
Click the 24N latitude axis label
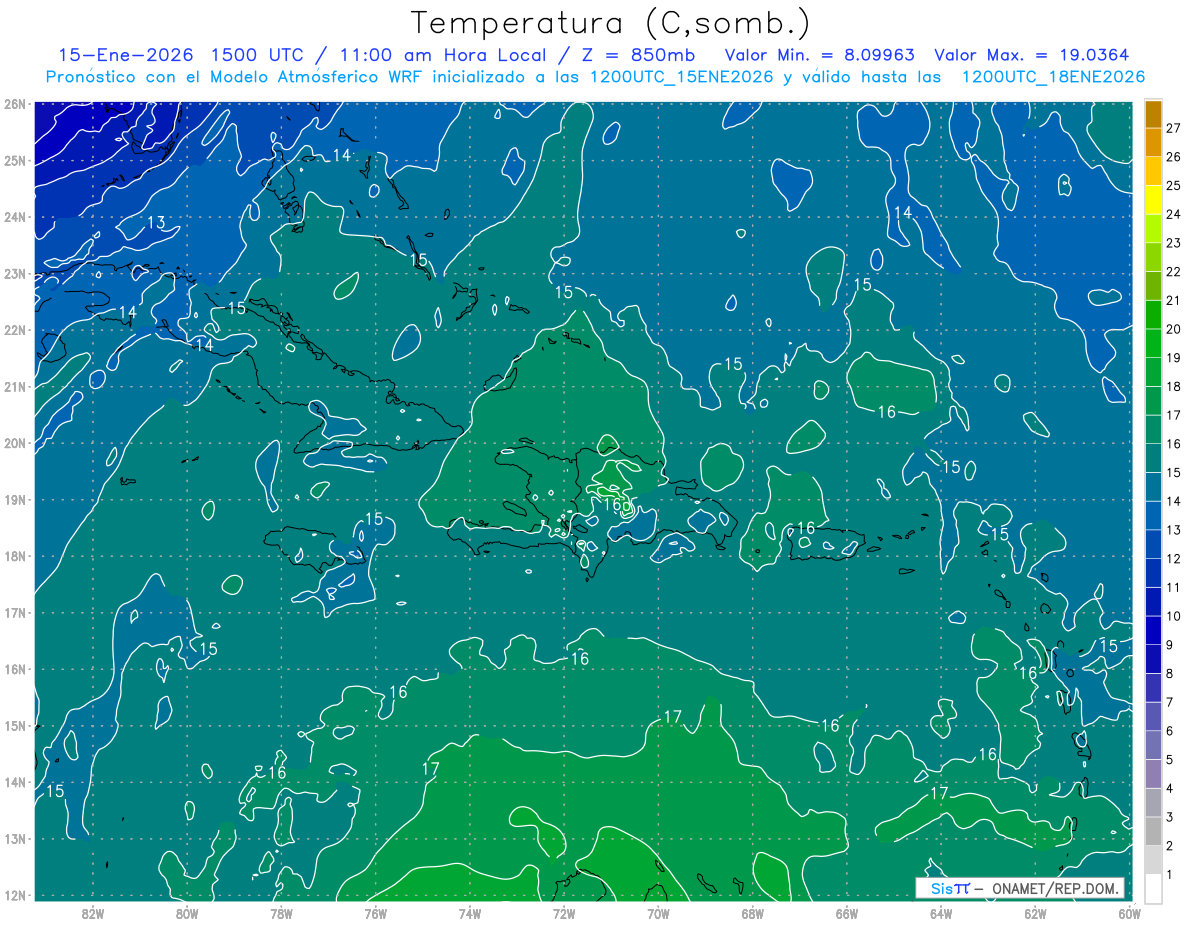(14, 217)
